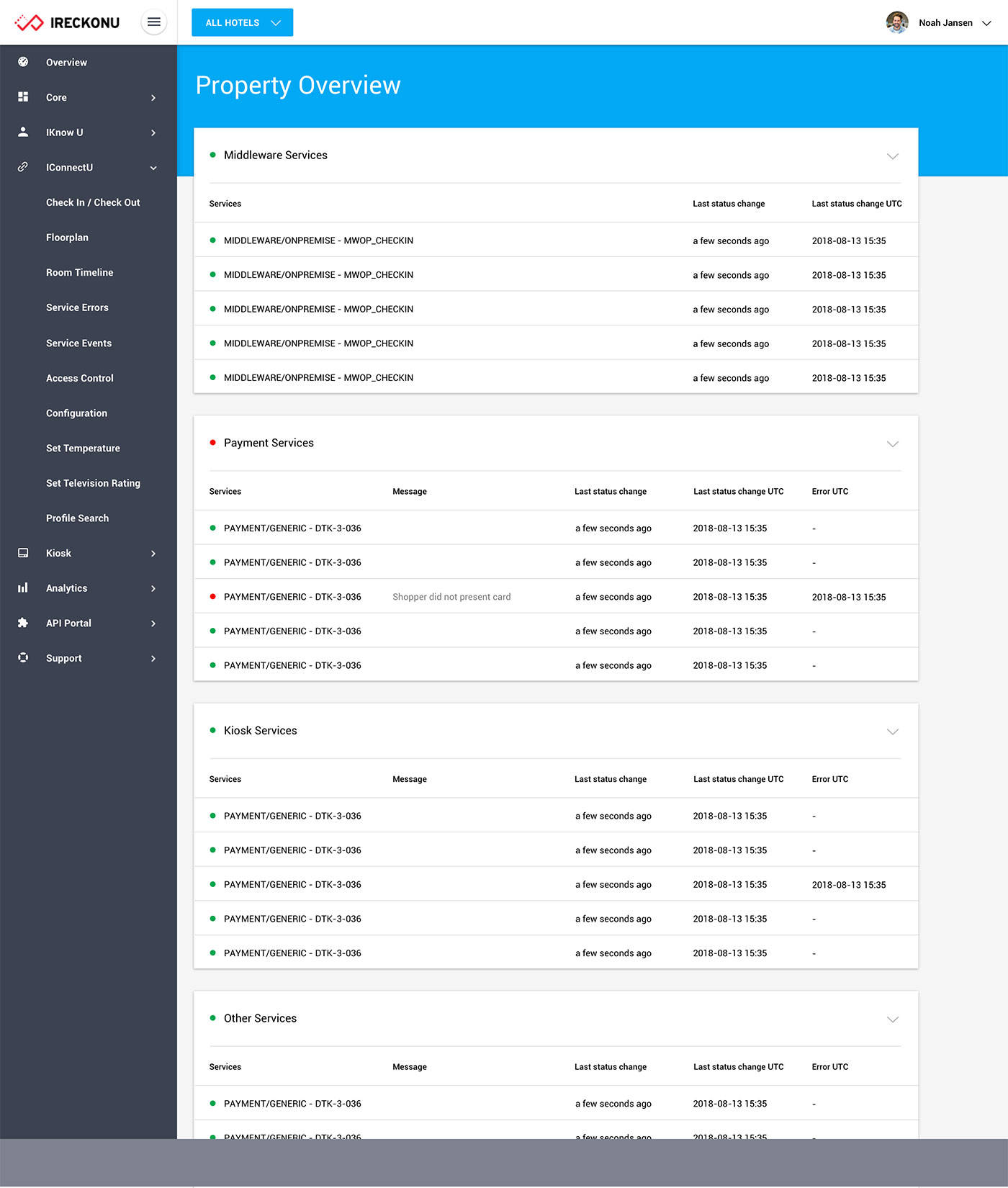The image size is (1008, 1188).
Task: Click the Services column header in Other Services
Action: 225,1067
